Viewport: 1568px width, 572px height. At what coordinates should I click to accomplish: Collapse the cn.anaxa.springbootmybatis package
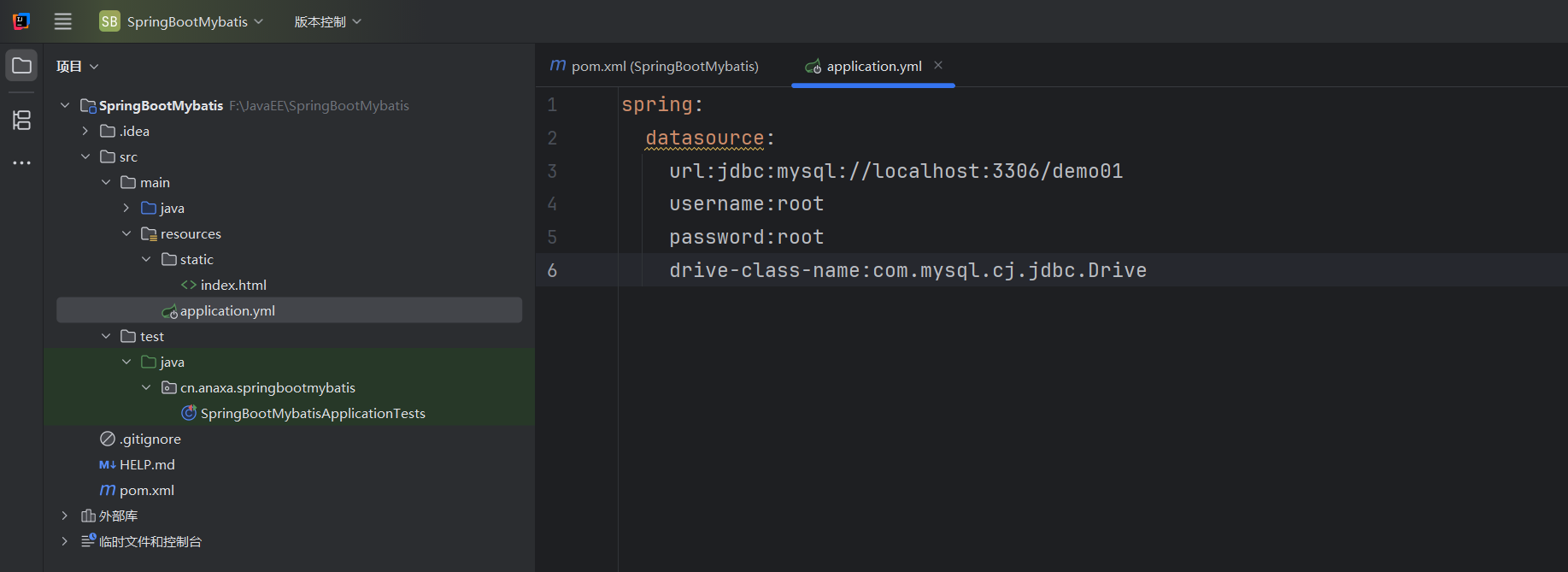tap(146, 387)
